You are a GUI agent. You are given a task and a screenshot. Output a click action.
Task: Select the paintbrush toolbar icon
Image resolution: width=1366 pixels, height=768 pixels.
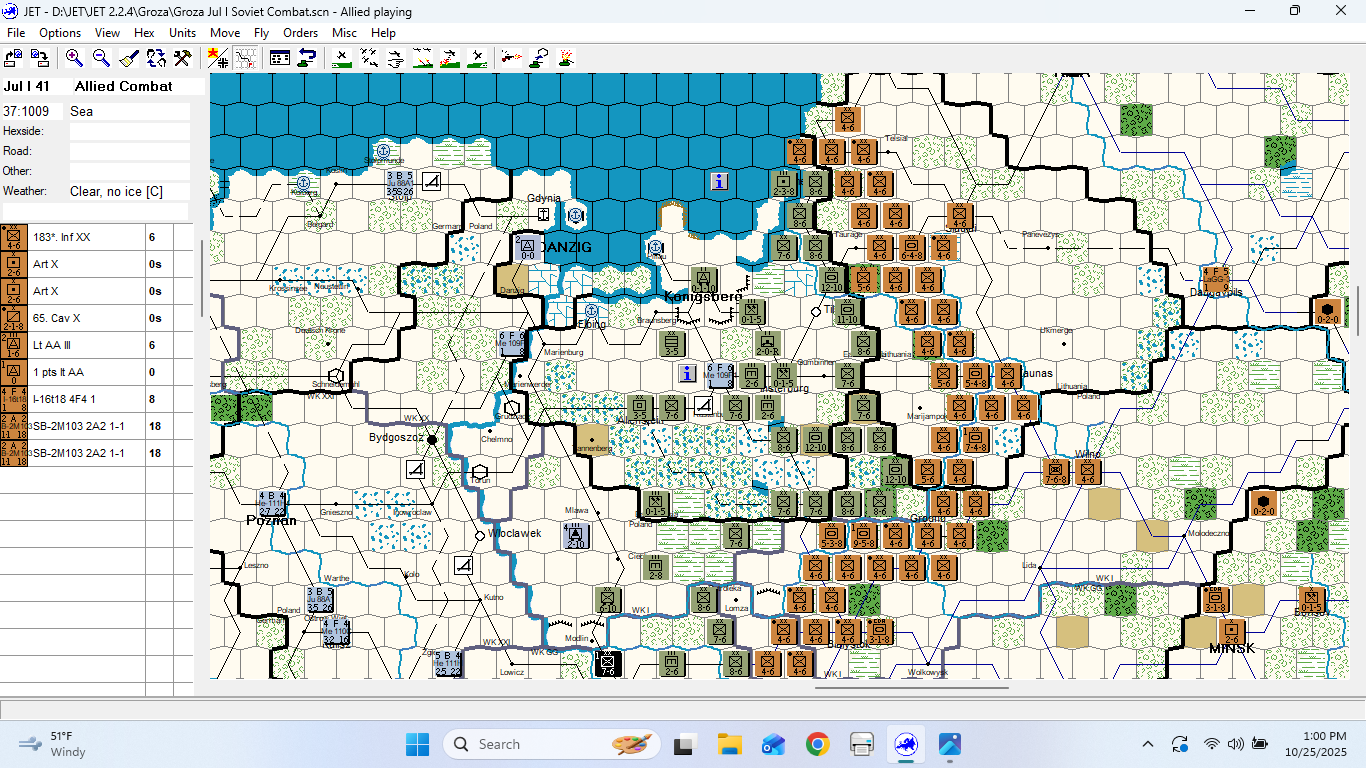(128, 58)
